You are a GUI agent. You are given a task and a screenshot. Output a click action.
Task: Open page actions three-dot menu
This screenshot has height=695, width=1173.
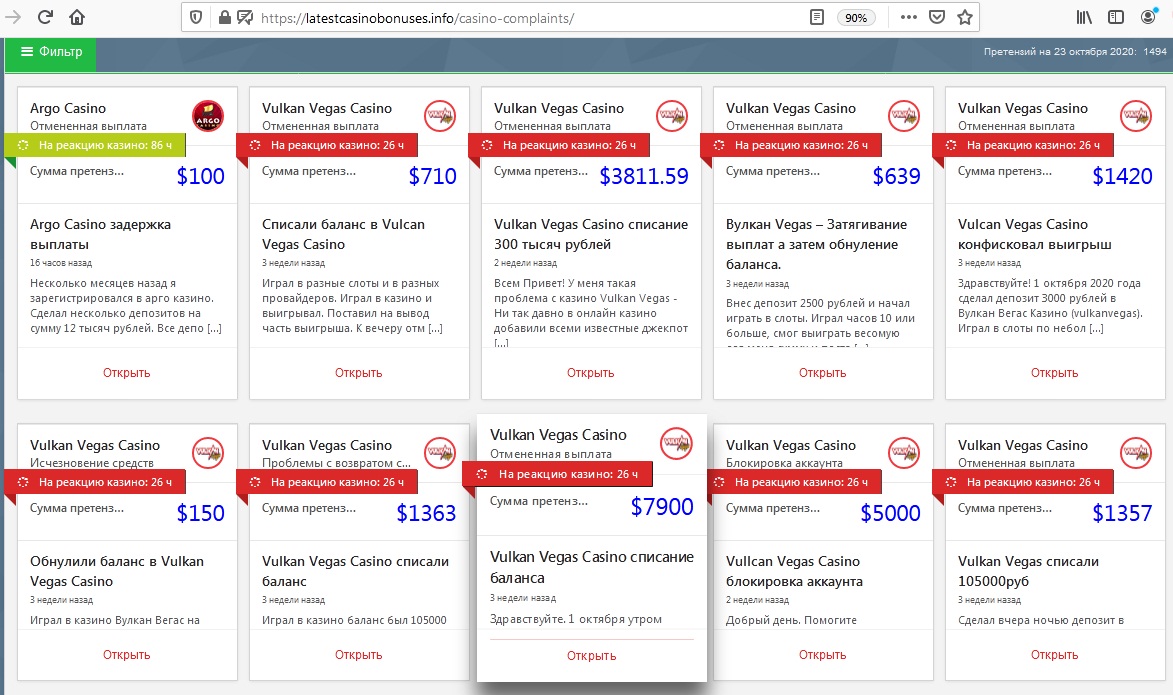[x=908, y=17]
